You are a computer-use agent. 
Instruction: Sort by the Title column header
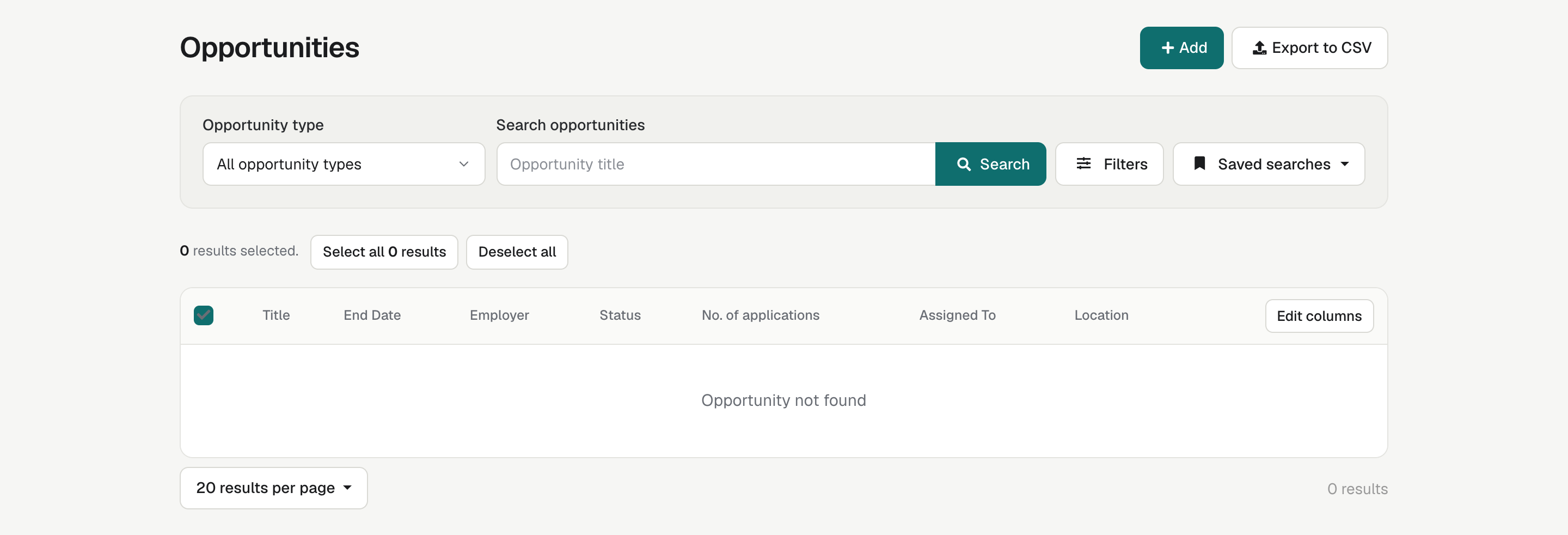[x=275, y=315]
